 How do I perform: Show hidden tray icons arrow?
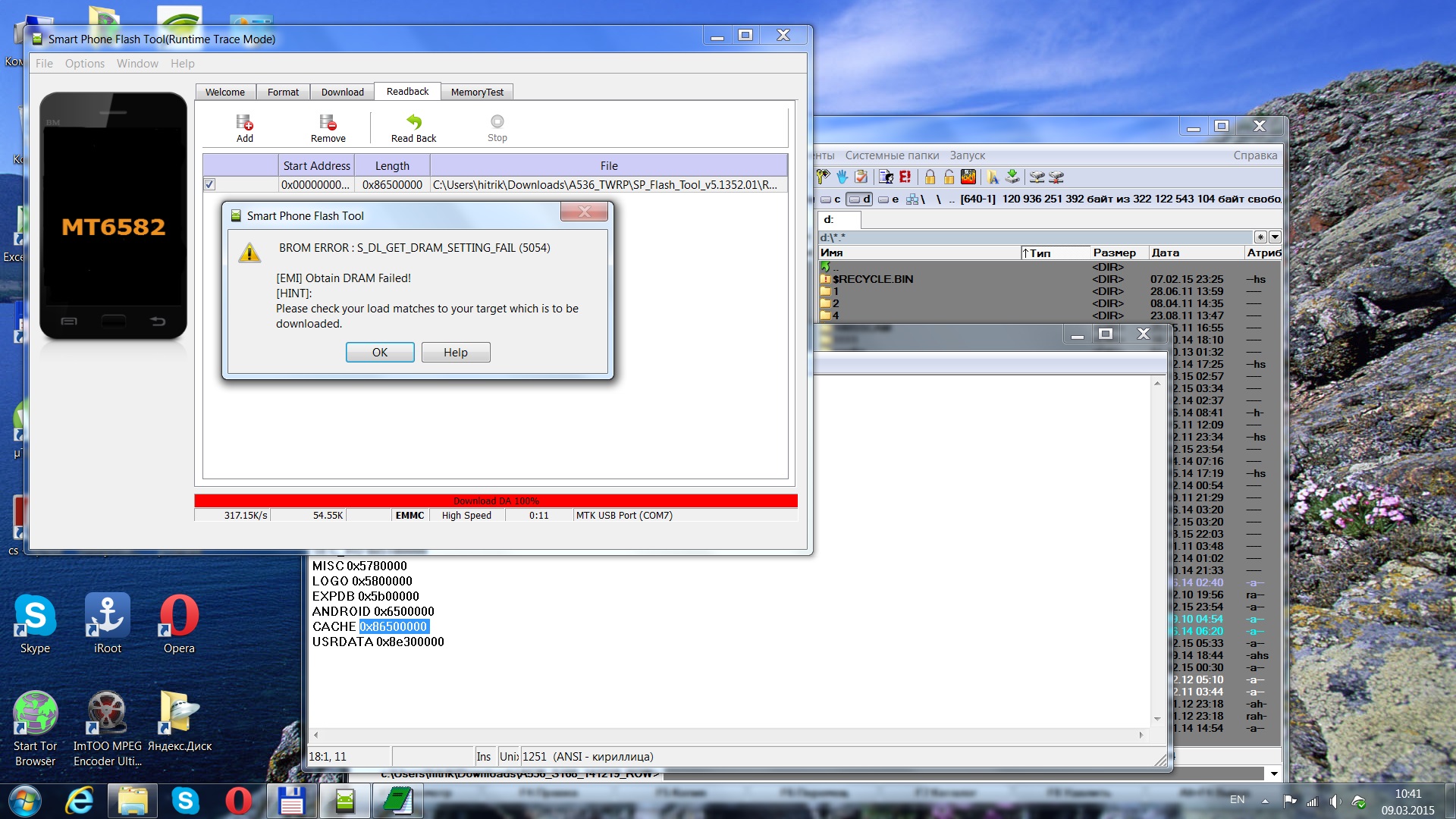coord(1265,801)
